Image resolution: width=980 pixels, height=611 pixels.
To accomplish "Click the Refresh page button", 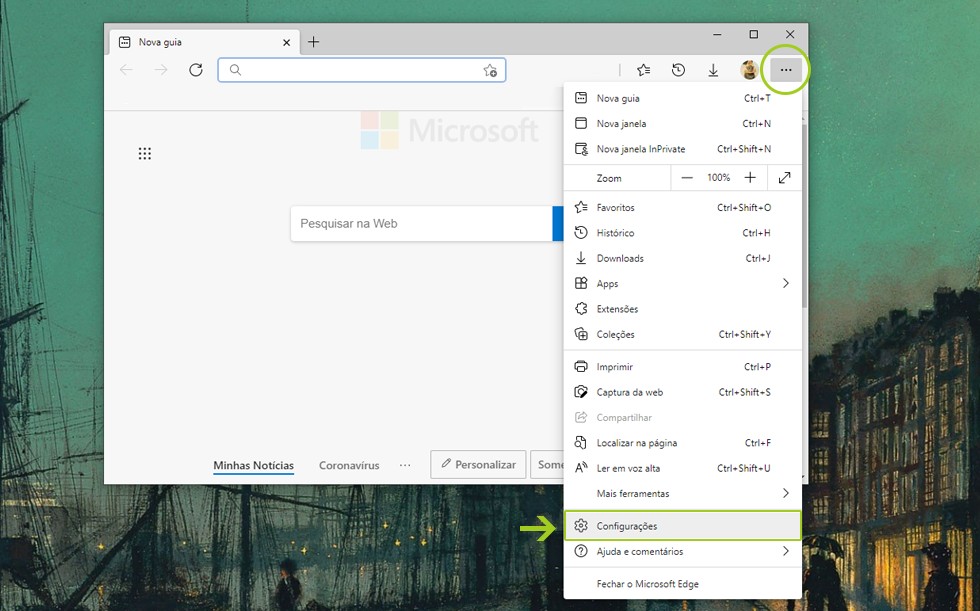I will tap(196, 70).
